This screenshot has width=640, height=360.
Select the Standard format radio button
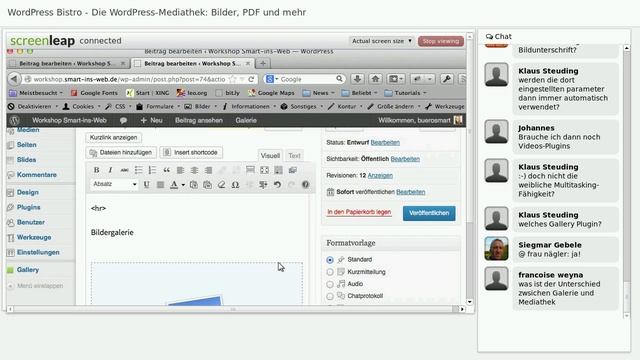[330, 260]
